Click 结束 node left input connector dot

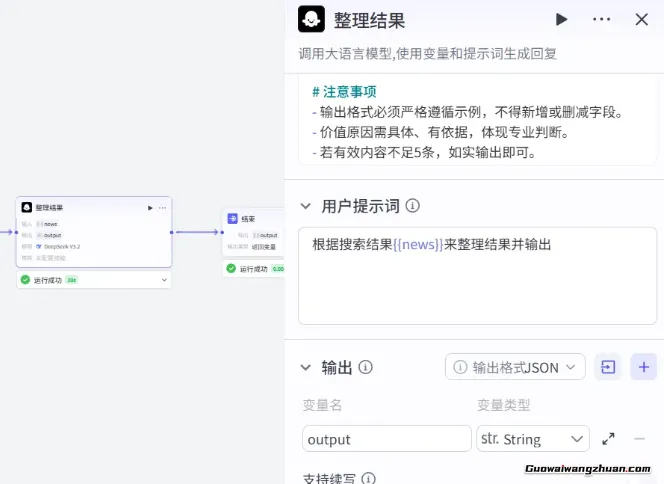(x=222, y=232)
